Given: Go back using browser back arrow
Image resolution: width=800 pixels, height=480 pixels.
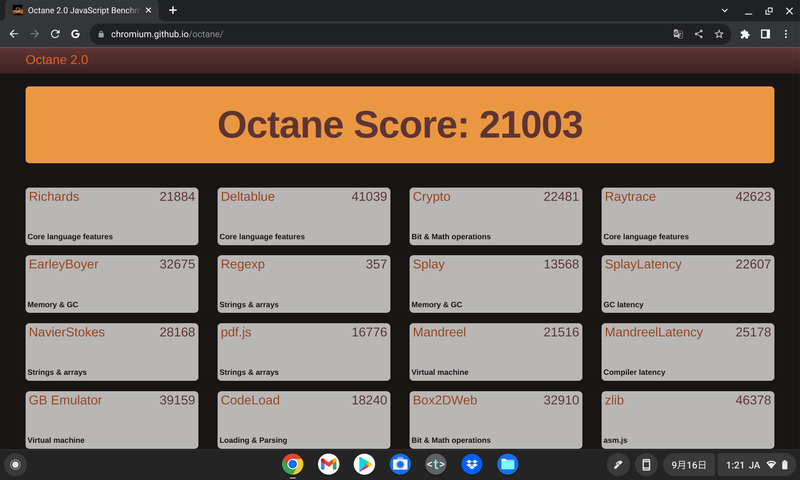Looking at the screenshot, I should tap(14, 34).
